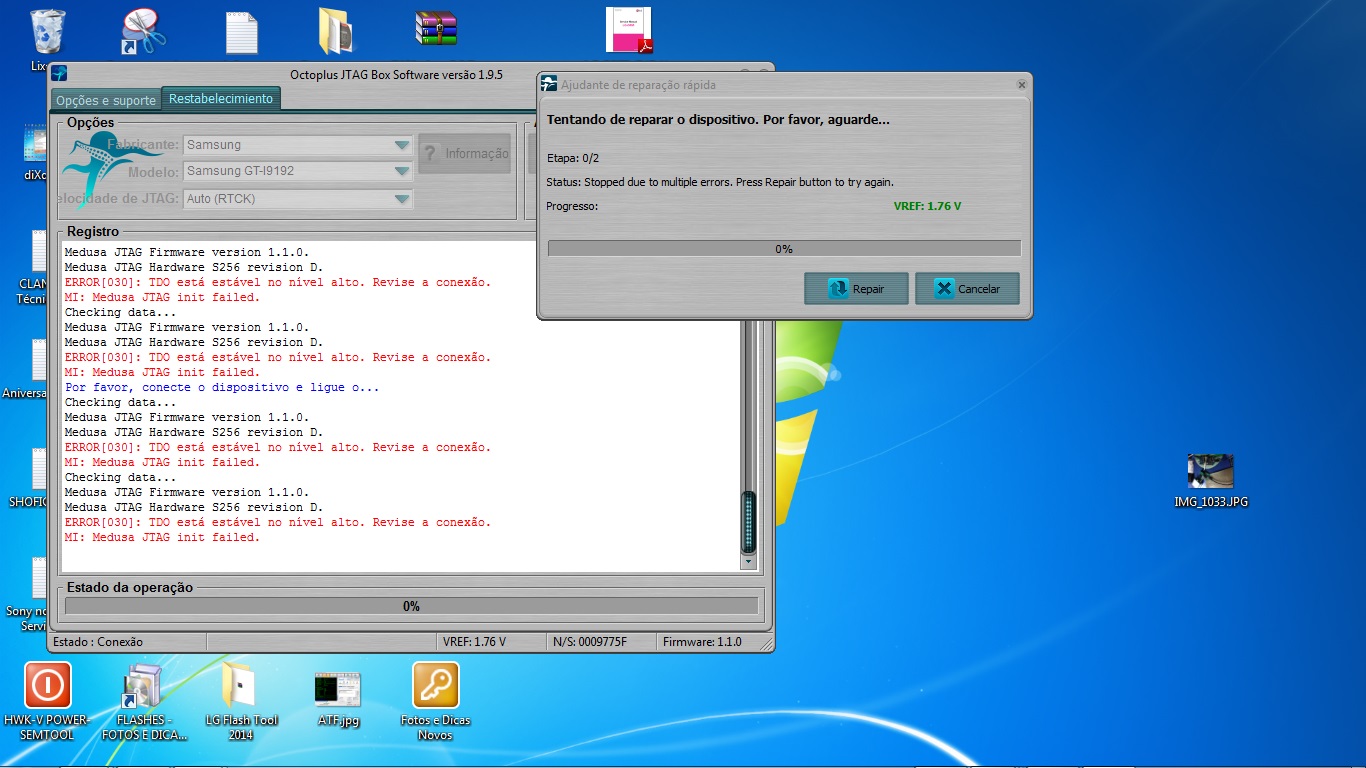Open the Snipping Tool scissors shortcut
Viewport: 1366px width, 768px height.
click(144, 32)
